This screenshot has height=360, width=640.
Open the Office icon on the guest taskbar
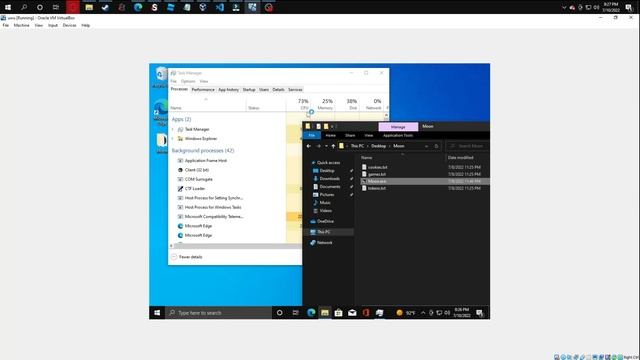point(366,313)
